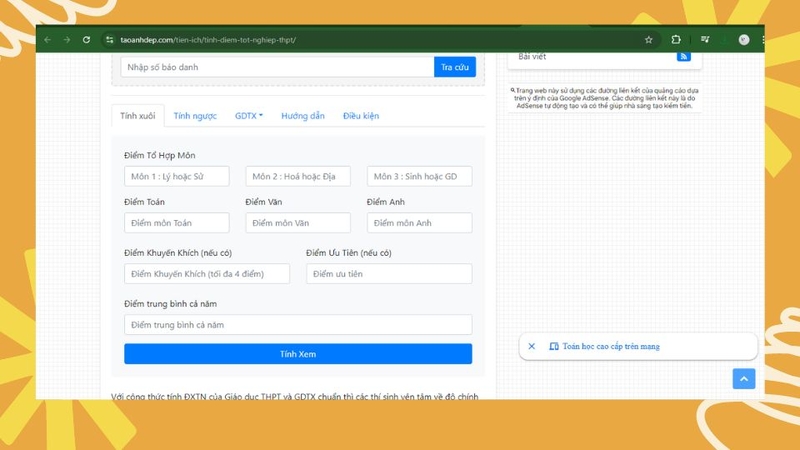Screen dimensions: 800x450
Task: Open the media control icon in toolbar
Action: 705,39
